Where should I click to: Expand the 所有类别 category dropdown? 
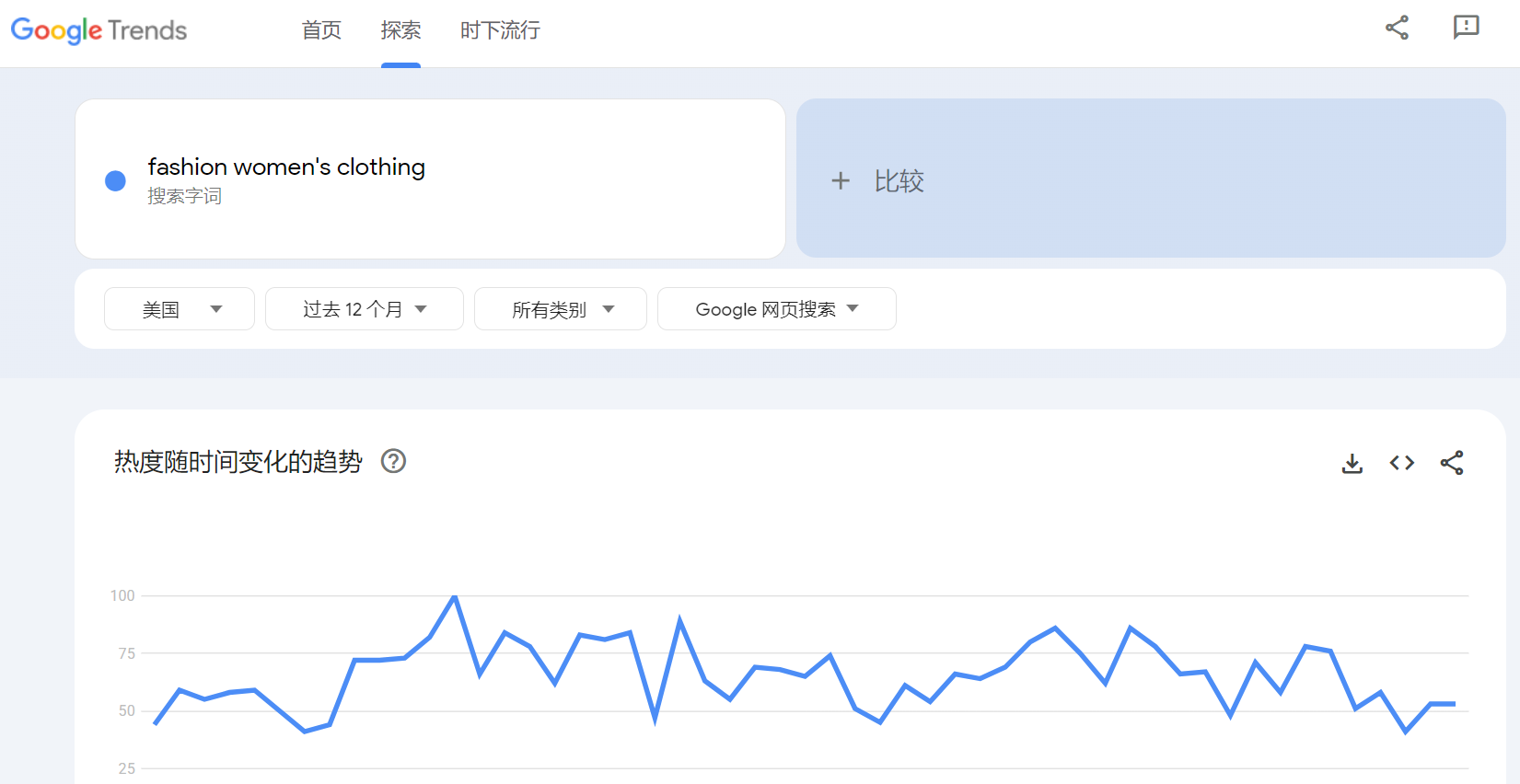(x=560, y=309)
